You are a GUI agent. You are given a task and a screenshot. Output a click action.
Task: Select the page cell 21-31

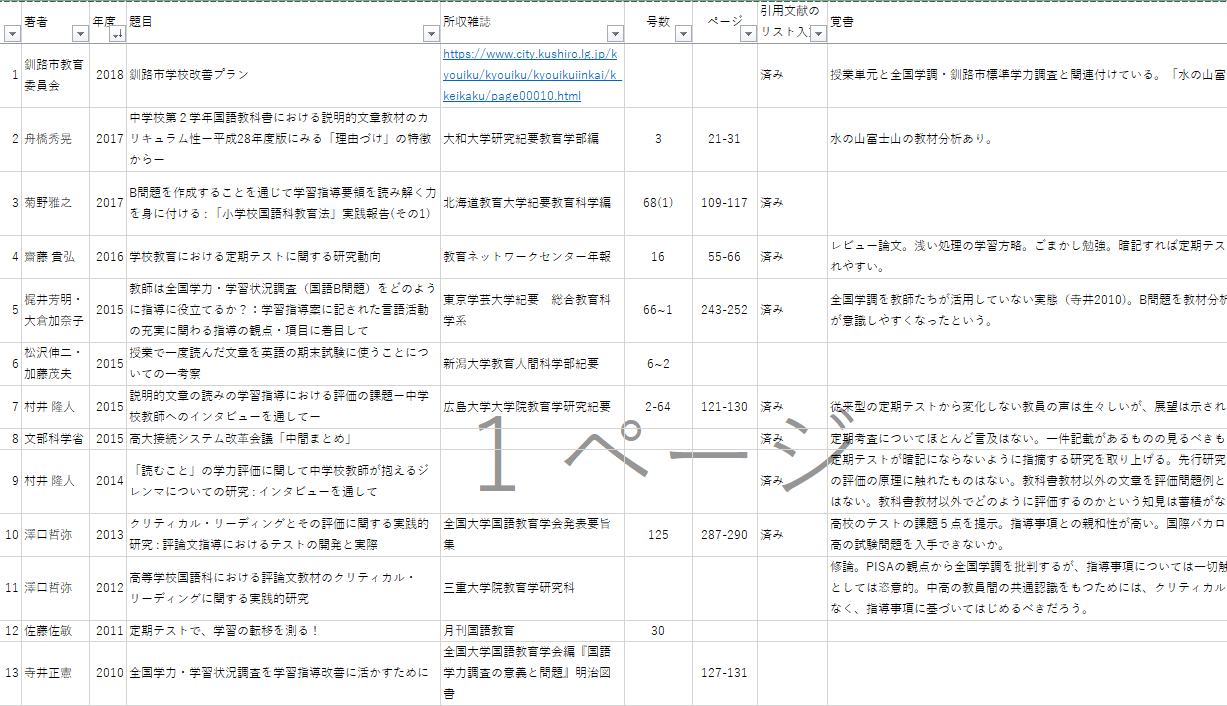tap(725, 139)
